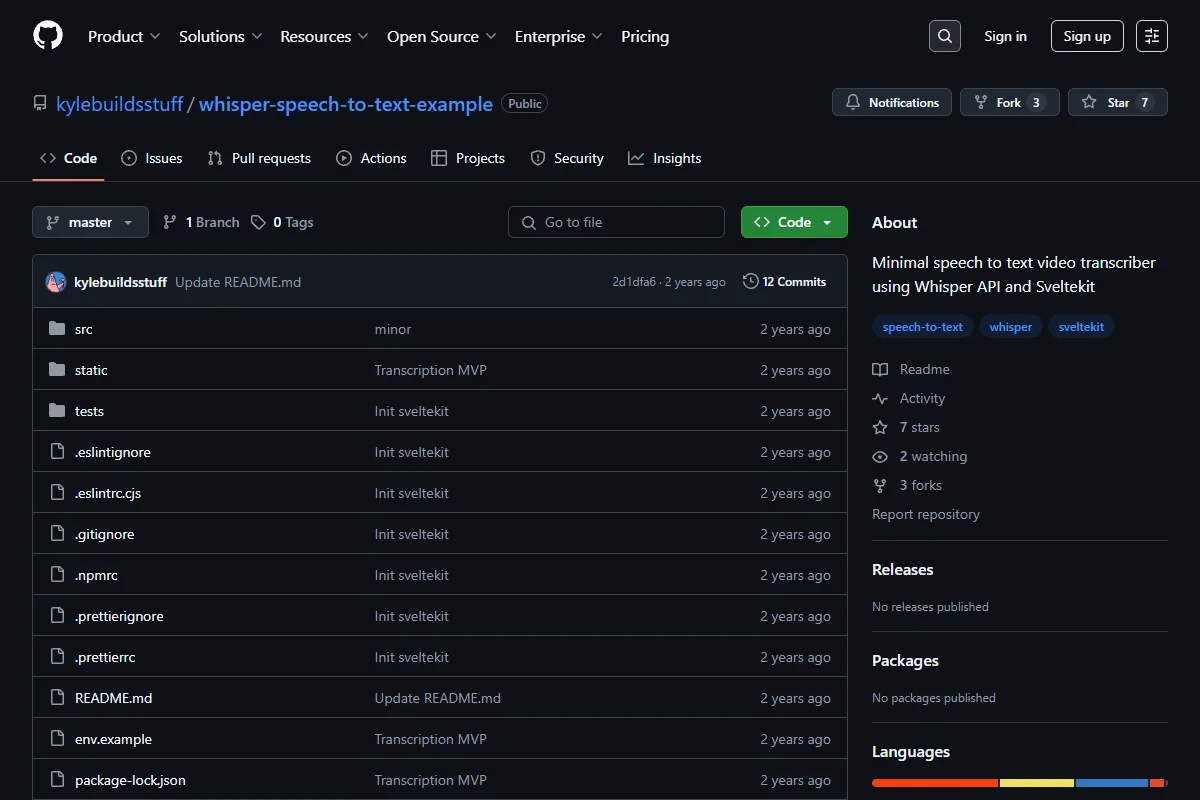The image size is (1200, 800).
Task: Open the Insights tab
Action: (x=665, y=158)
